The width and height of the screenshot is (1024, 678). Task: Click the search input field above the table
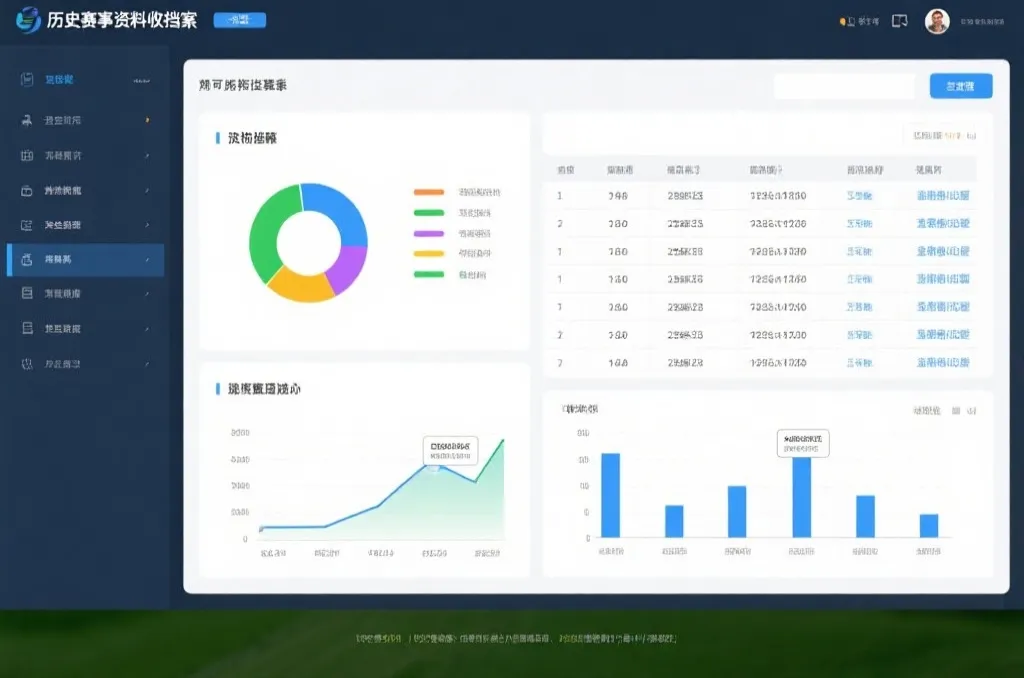(844, 87)
